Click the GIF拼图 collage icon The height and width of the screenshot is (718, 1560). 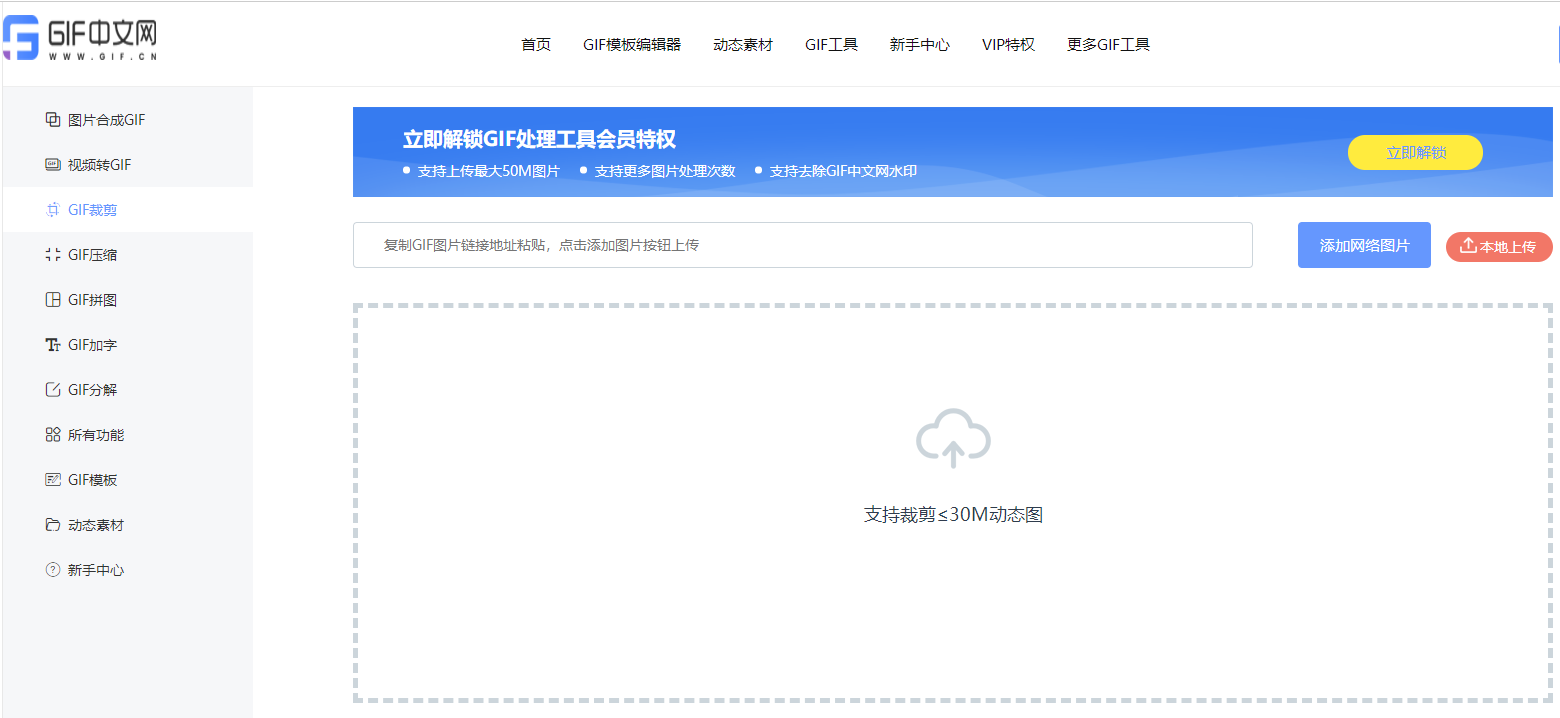(x=53, y=300)
